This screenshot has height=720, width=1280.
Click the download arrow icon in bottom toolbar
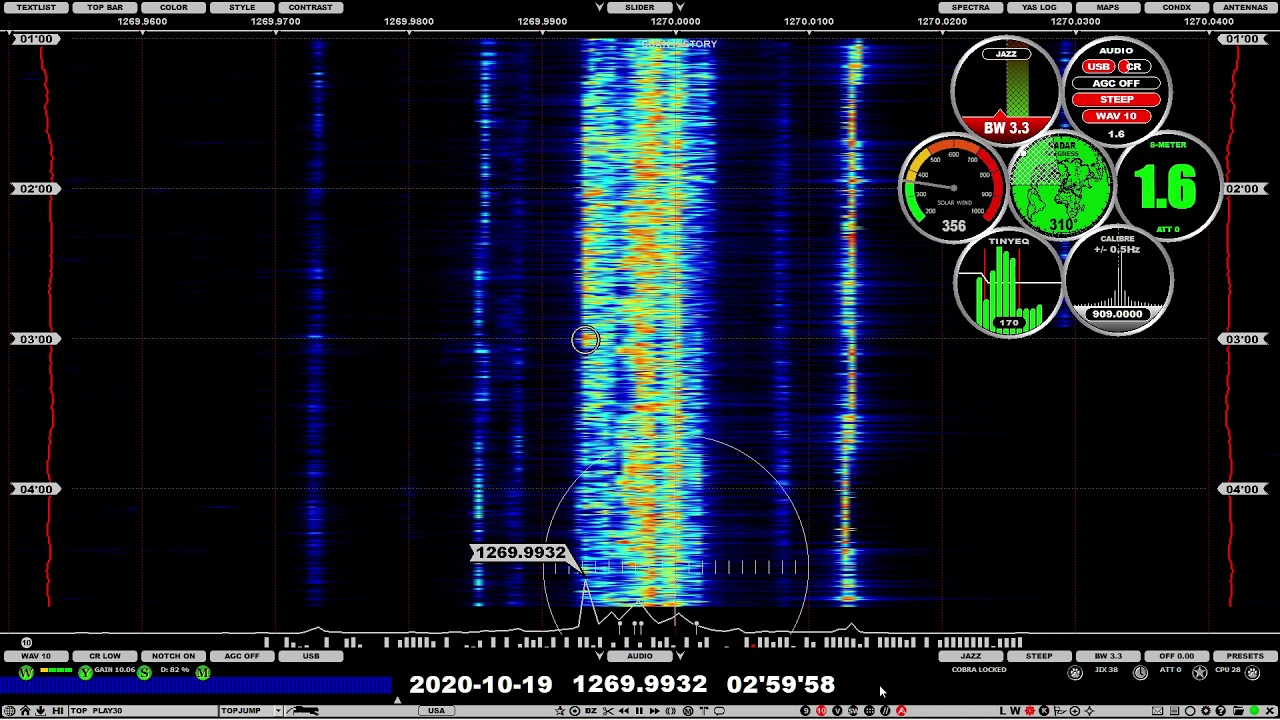point(41,711)
